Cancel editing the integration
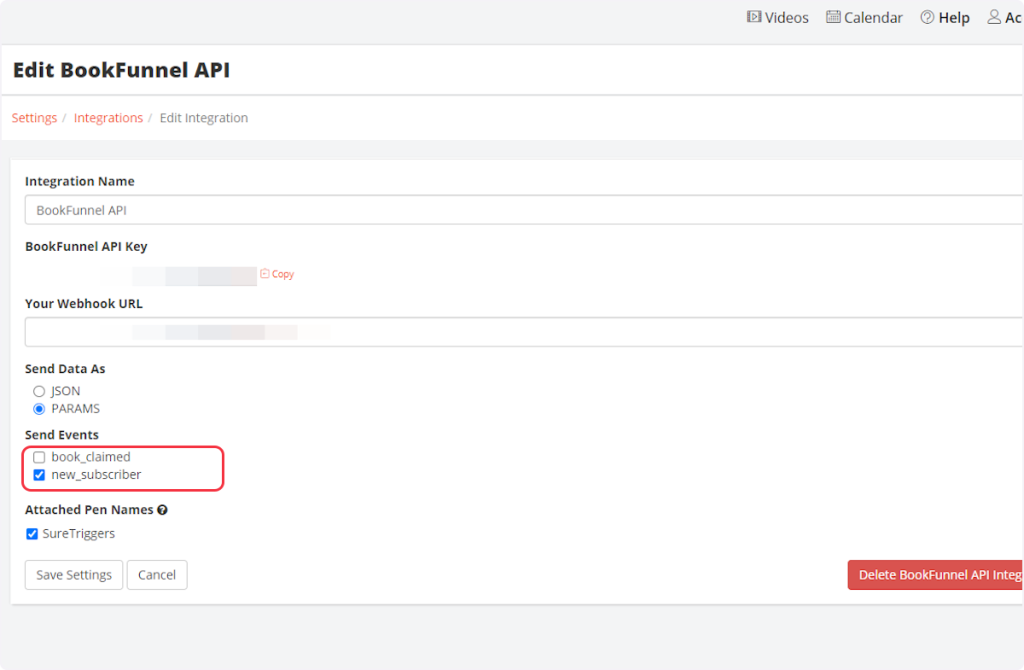 157,575
